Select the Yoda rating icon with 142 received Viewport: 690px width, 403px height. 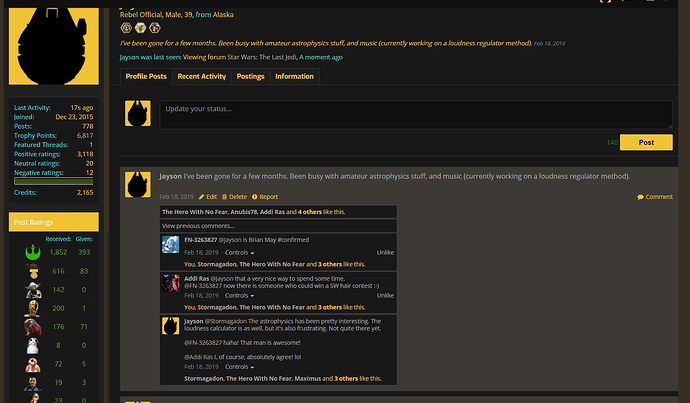(33, 289)
